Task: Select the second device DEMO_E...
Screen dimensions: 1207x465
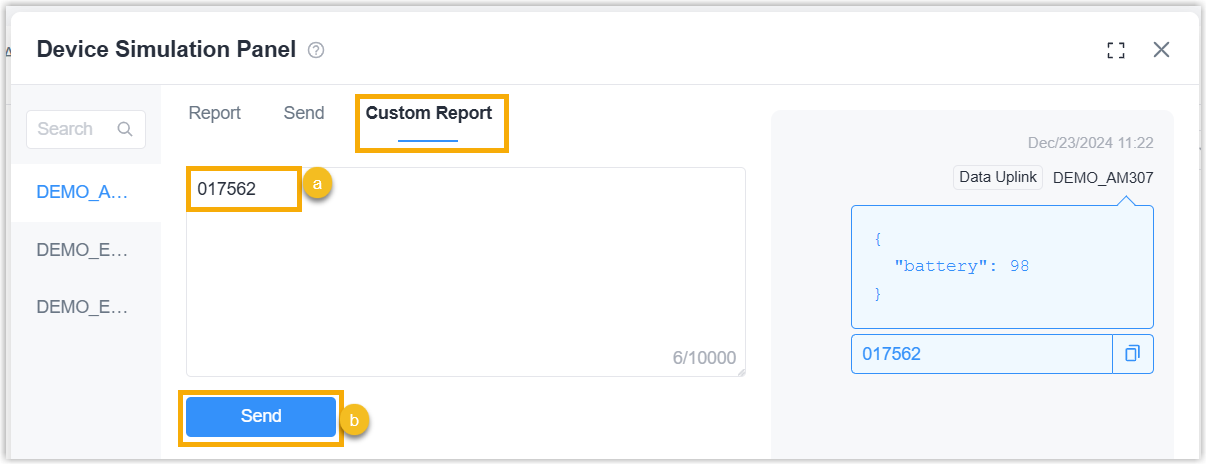Action: click(82, 250)
